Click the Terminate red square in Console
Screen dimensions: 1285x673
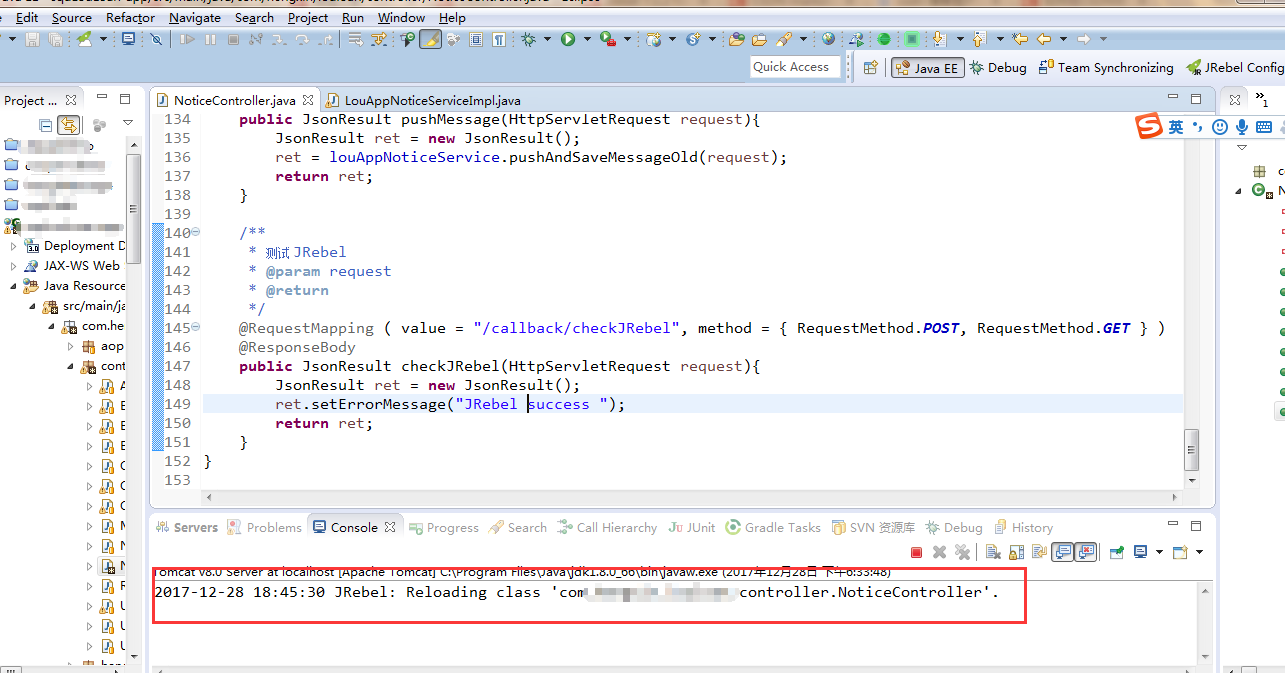[x=916, y=552]
